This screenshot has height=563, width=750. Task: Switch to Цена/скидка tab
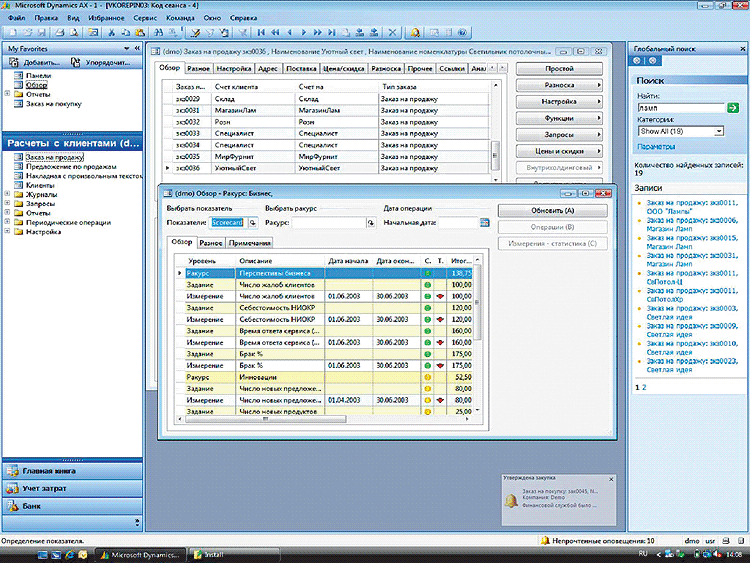pos(343,68)
